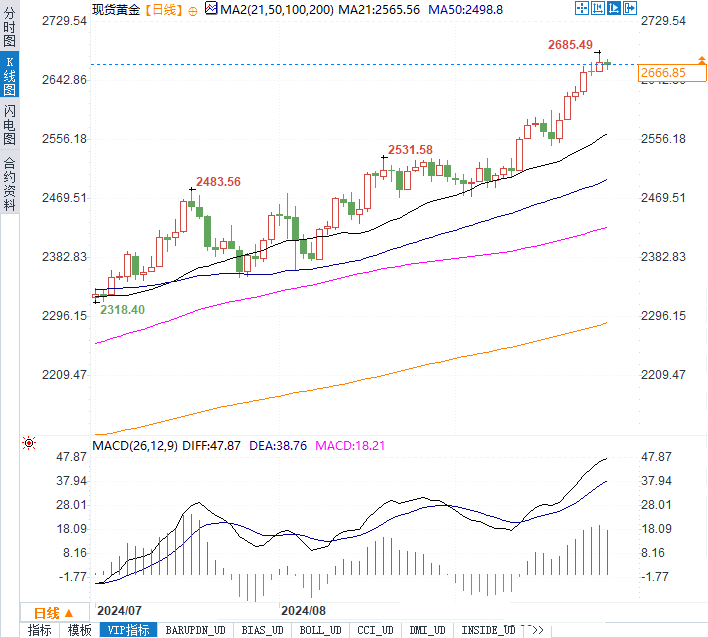Screen dimensions: 708x638
Task: Switch to the BOLL_UD indicator tab
Action: coord(319,630)
